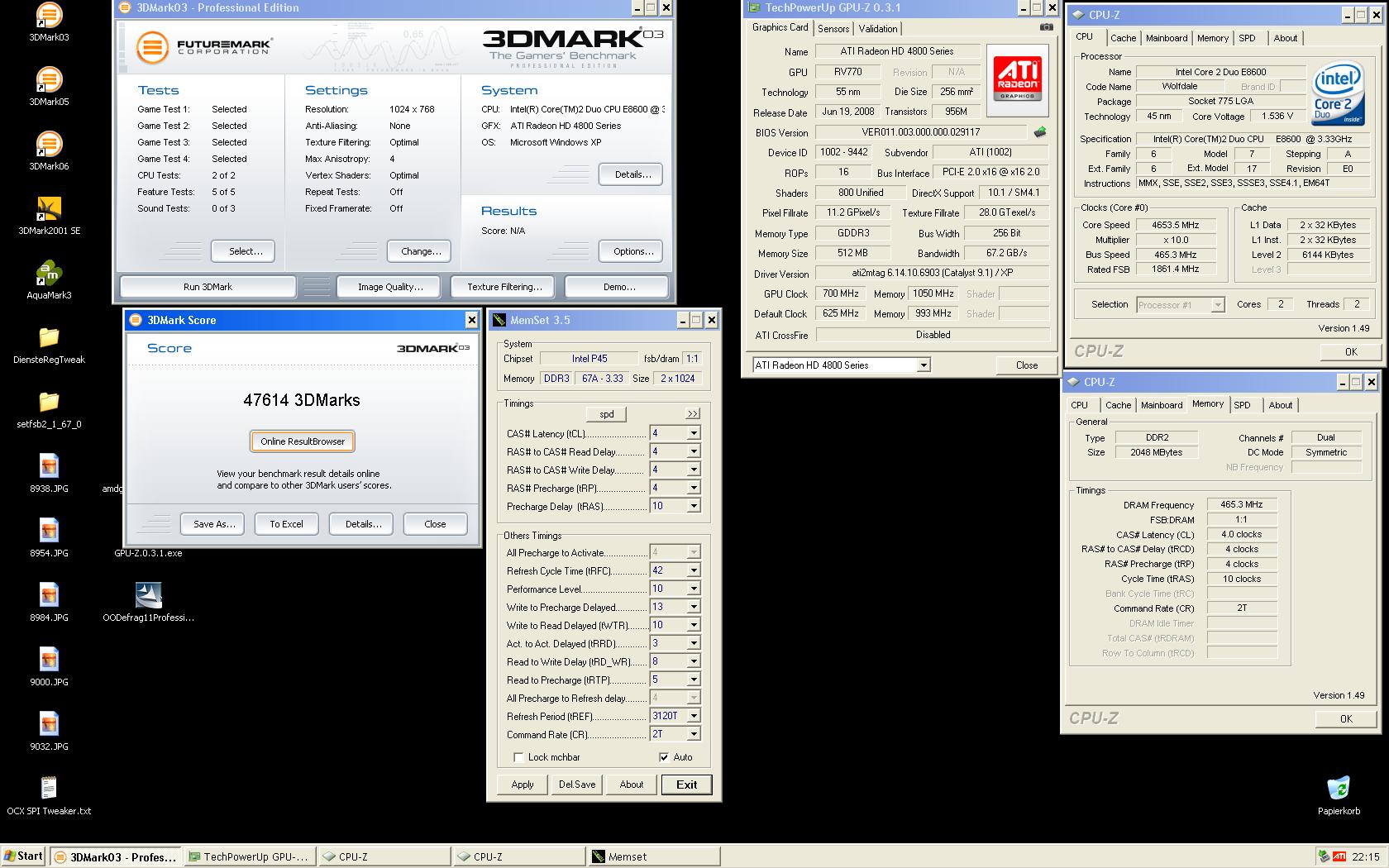The width and height of the screenshot is (1389, 868).
Task: Click the Online ResultBrowser button
Action: (303, 441)
